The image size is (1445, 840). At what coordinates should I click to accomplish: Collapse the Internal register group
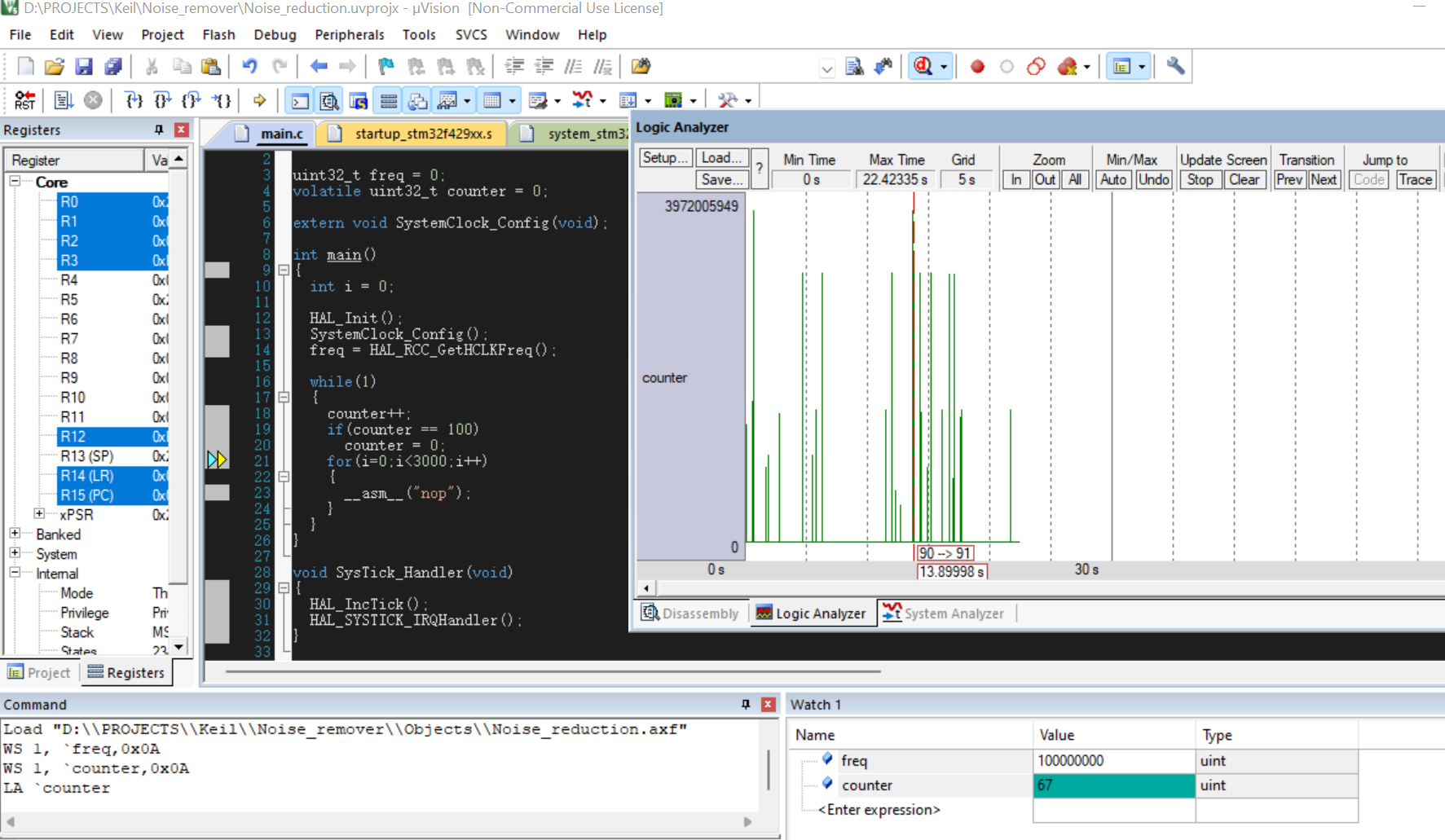(x=15, y=572)
